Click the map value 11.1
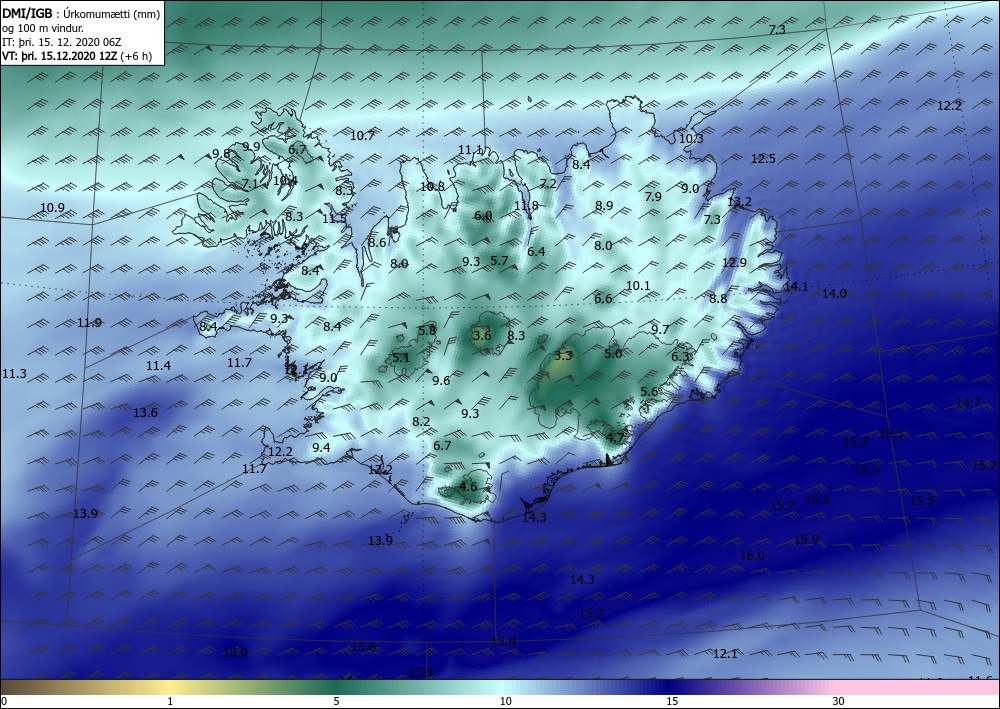Screen dimensions: 1000x709 click(471, 150)
